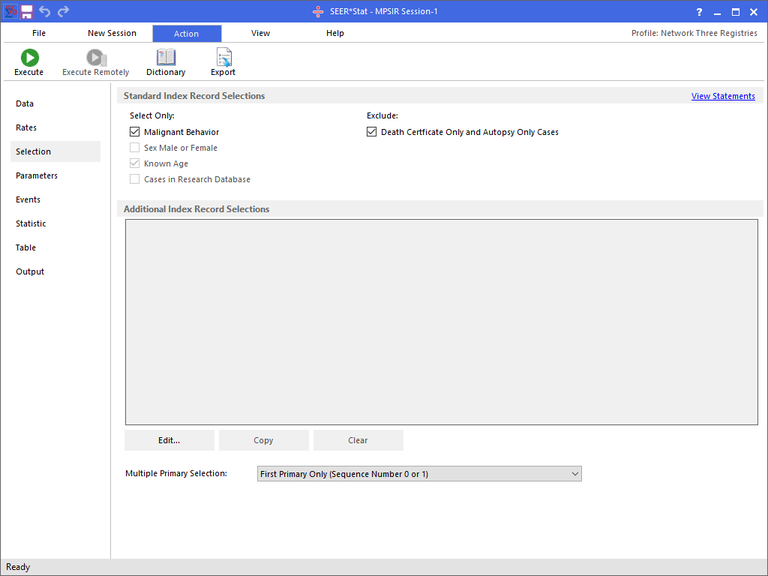Click the Execute green play icon
Viewport: 768px width, 576px height.
coord(29,58)
